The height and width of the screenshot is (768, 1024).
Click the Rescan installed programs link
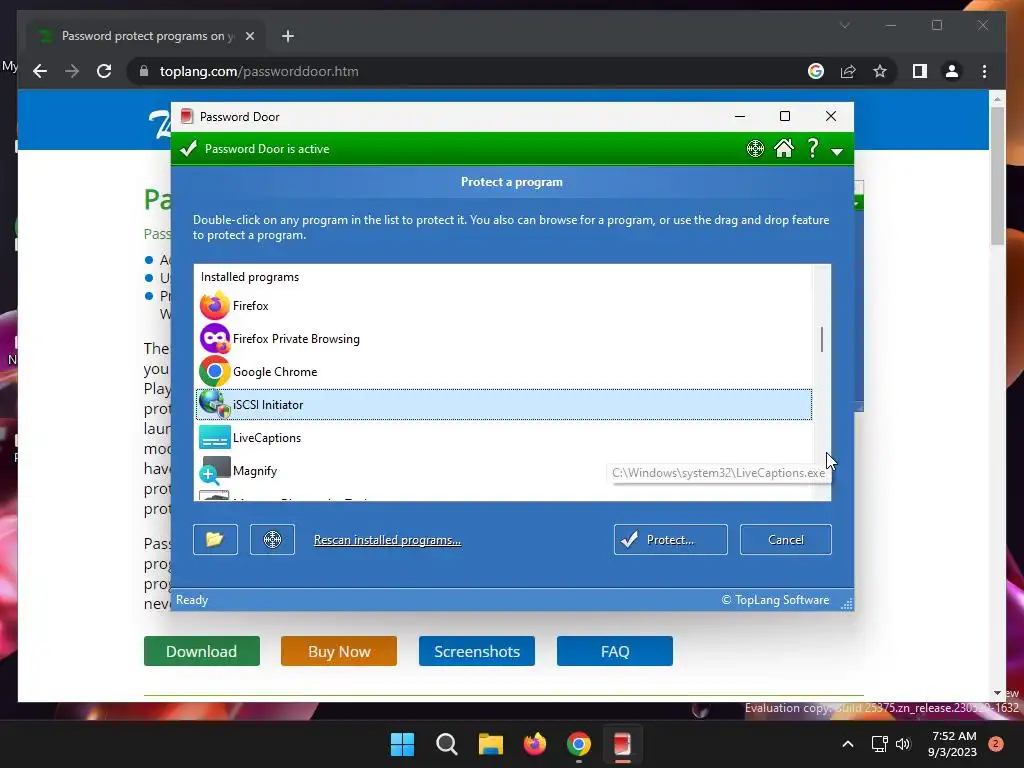[x=387, y=540]
